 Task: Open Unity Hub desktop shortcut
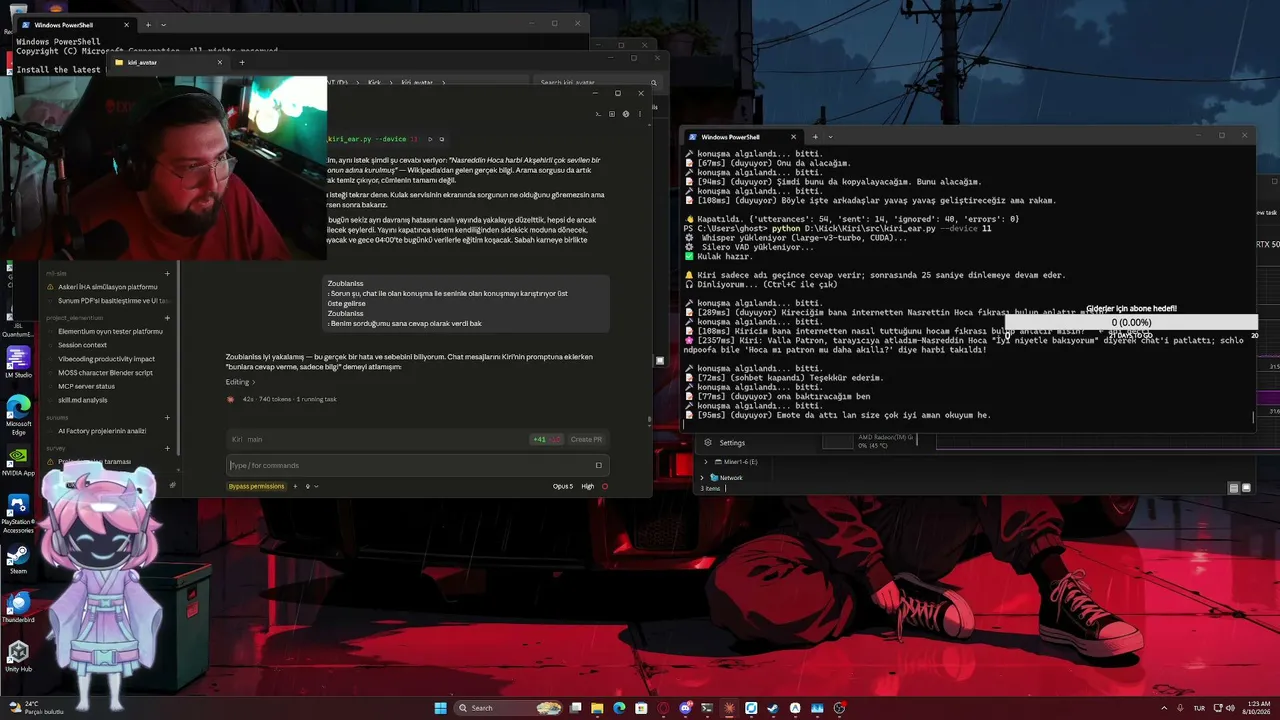[18, 658]
